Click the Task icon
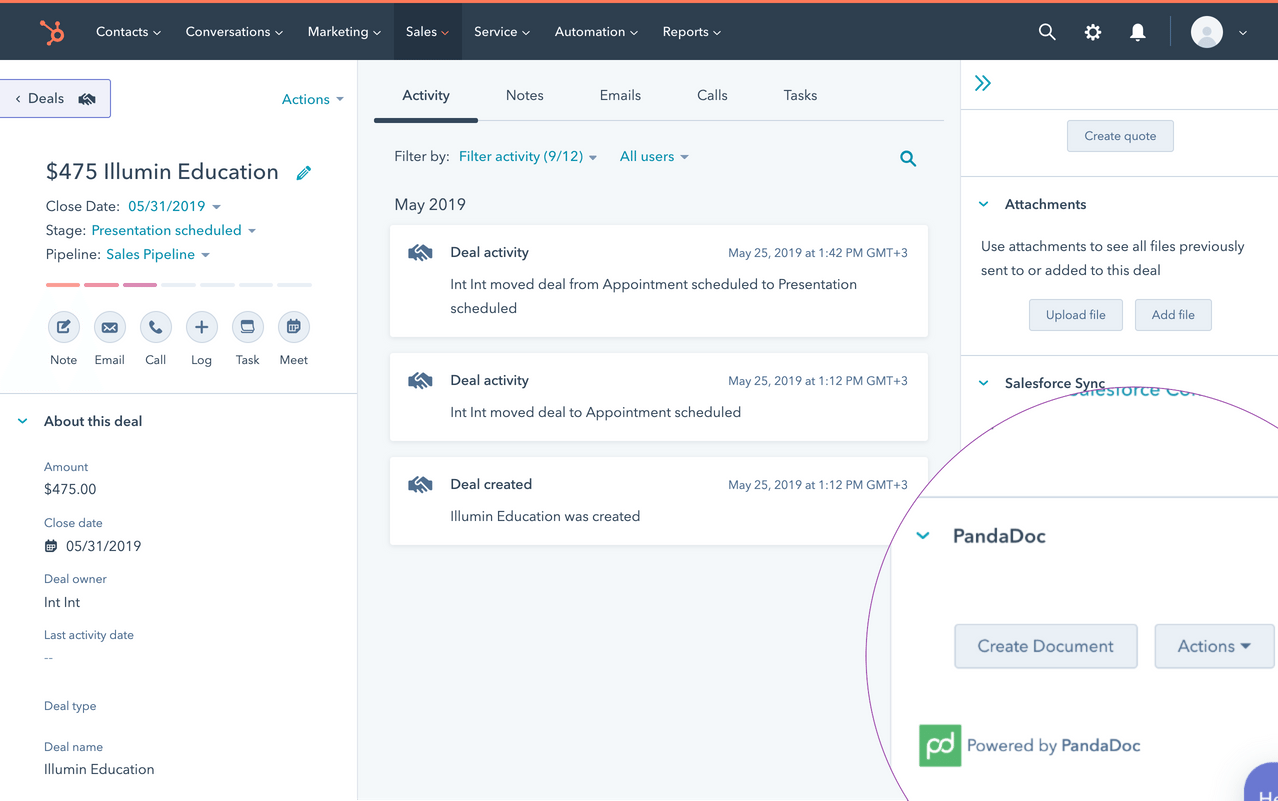Screen dimensions: 1278x801 point(247,327)
